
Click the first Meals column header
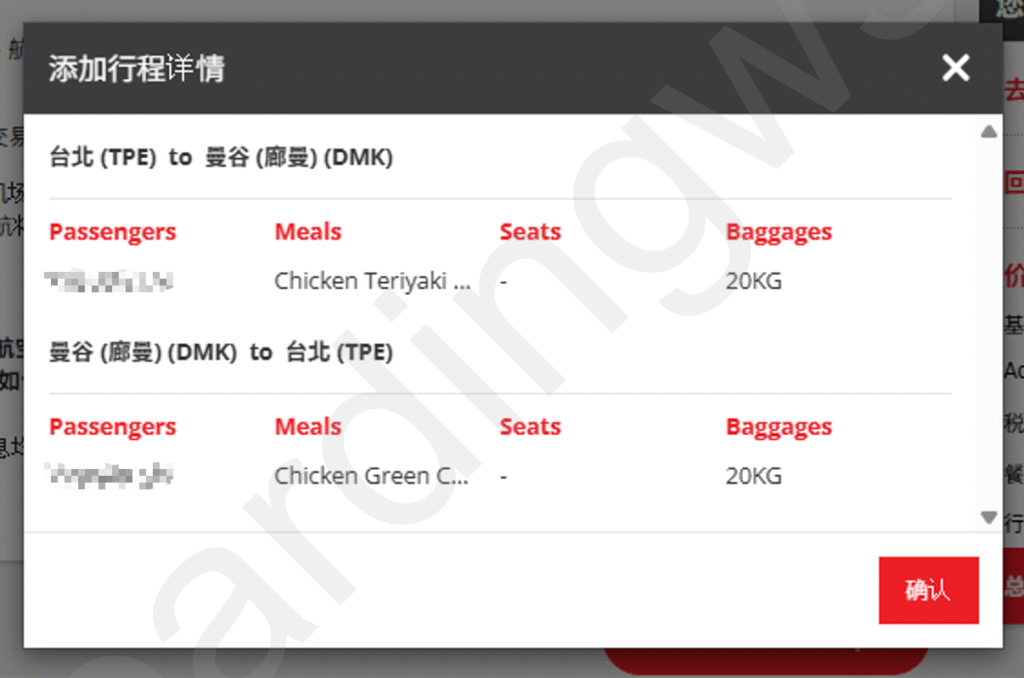click(x=308, y=231)
